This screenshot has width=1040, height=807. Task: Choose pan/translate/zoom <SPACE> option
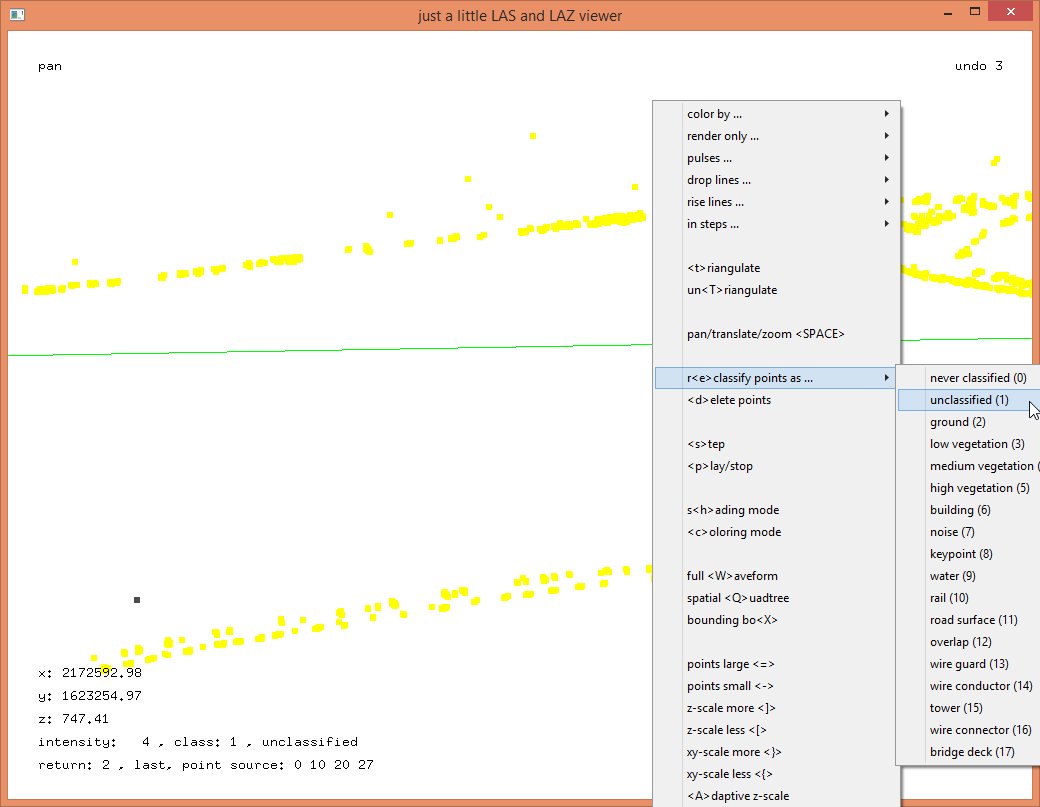[x=765, y=334]
